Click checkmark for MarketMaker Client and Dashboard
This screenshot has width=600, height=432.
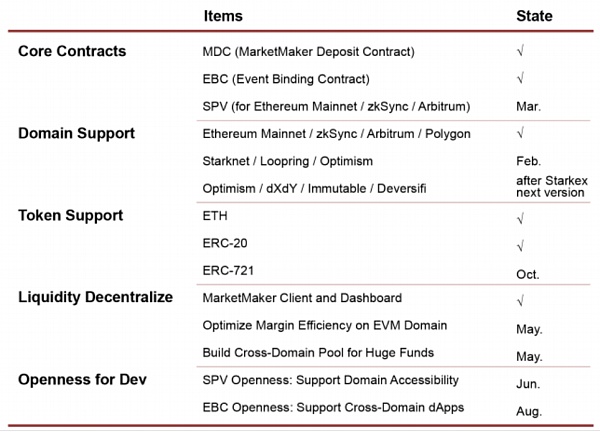coord(520,300)
